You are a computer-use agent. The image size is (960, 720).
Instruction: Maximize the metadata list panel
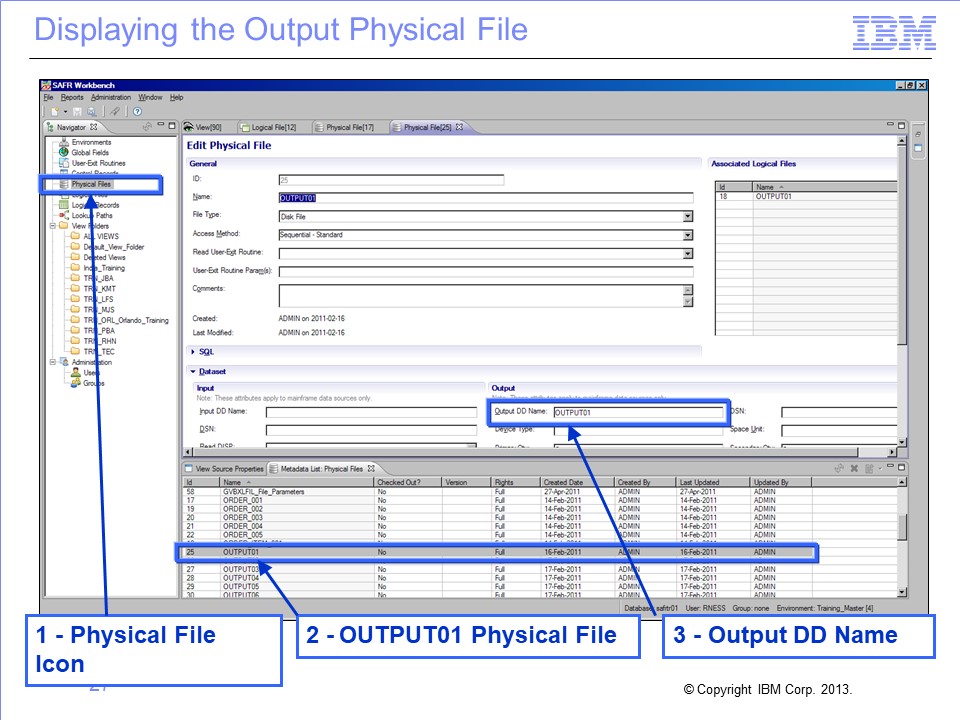901,467
